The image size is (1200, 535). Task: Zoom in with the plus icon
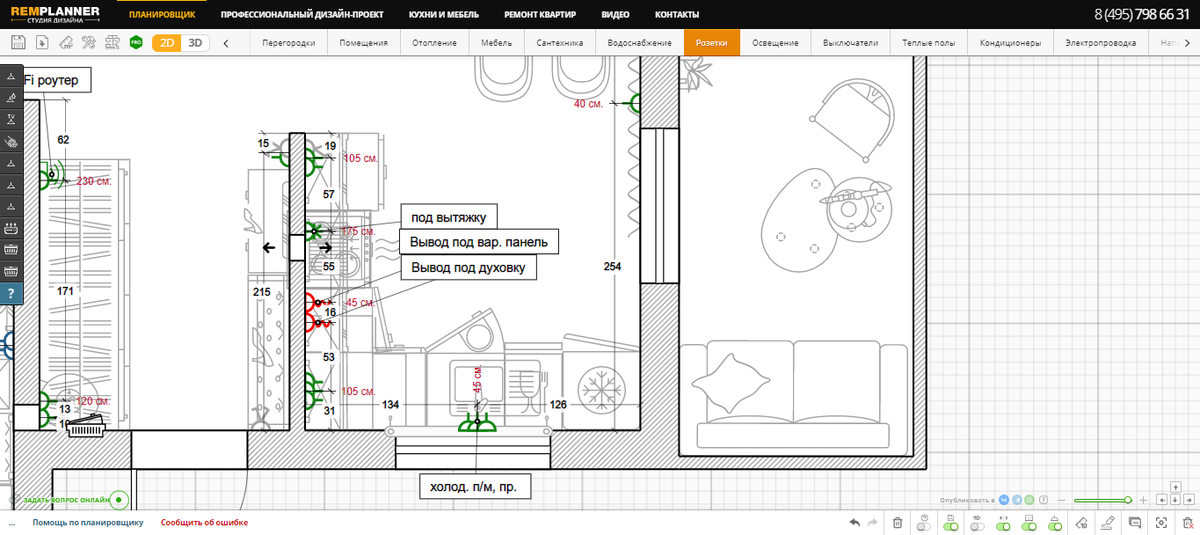(x=1143, y=500)
